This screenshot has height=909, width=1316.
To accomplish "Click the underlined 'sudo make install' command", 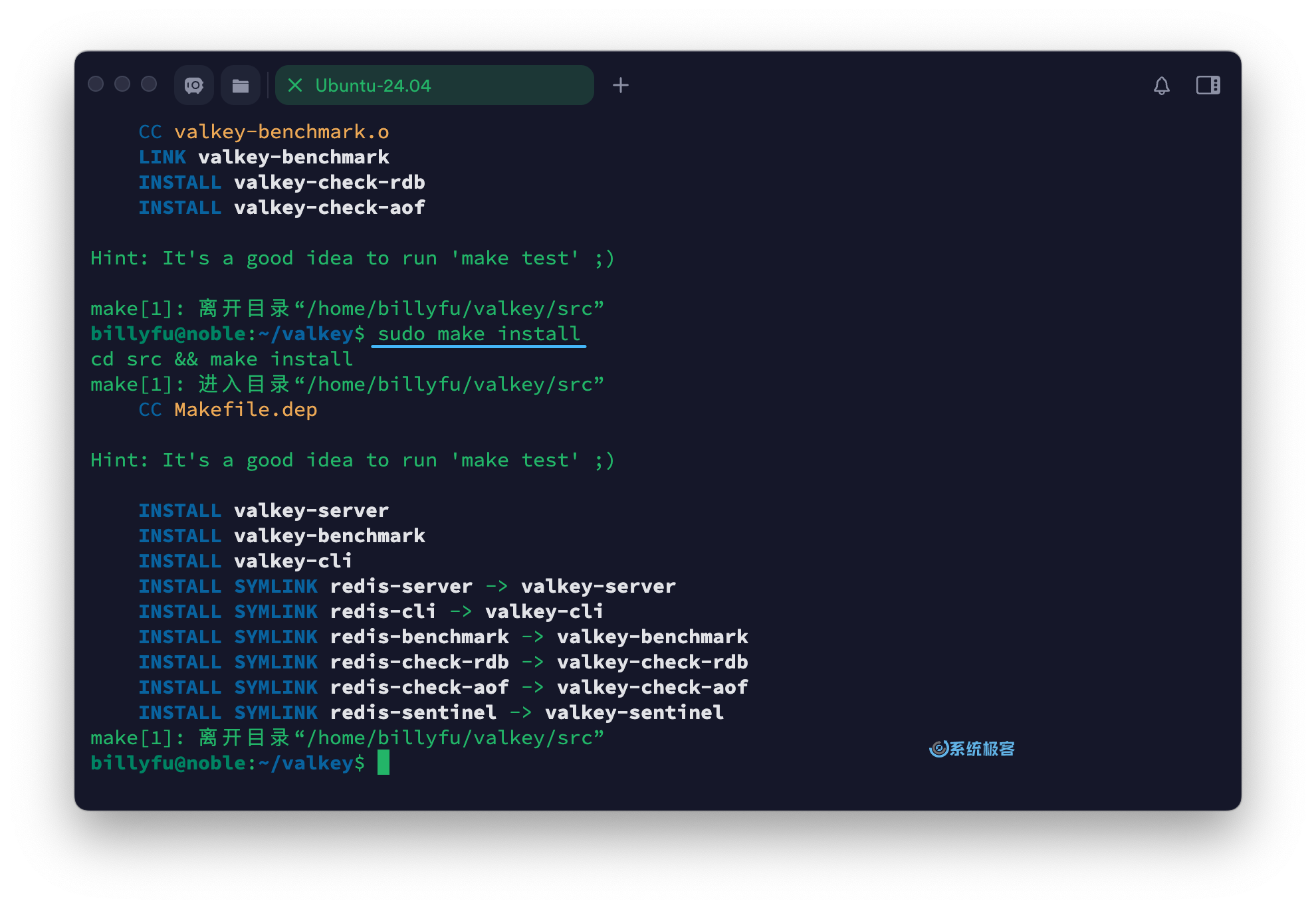I will pos(479,334).
